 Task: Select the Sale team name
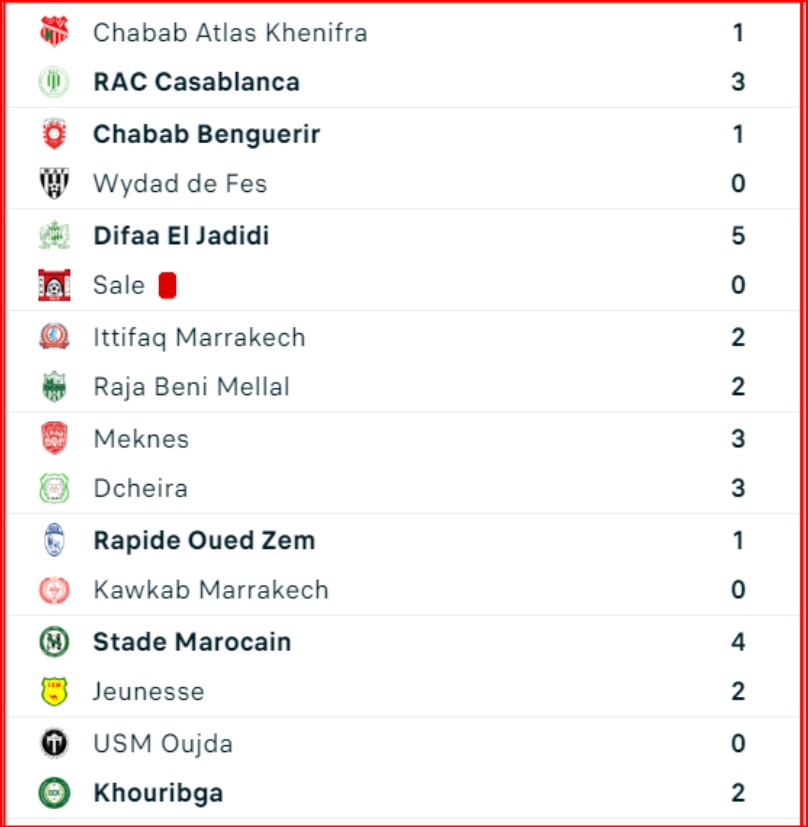pos(119,285)
